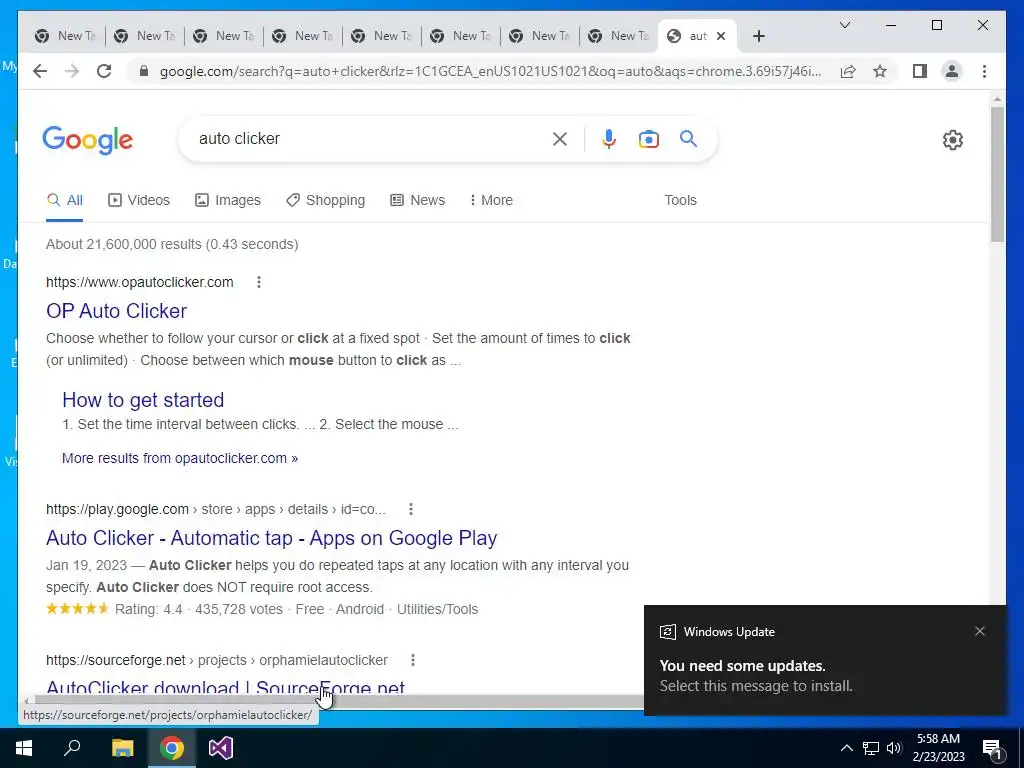Image resolution: width=1024 pixels, height=768 pixels.
Task: Click the Google logo
Action: [88, 140]
